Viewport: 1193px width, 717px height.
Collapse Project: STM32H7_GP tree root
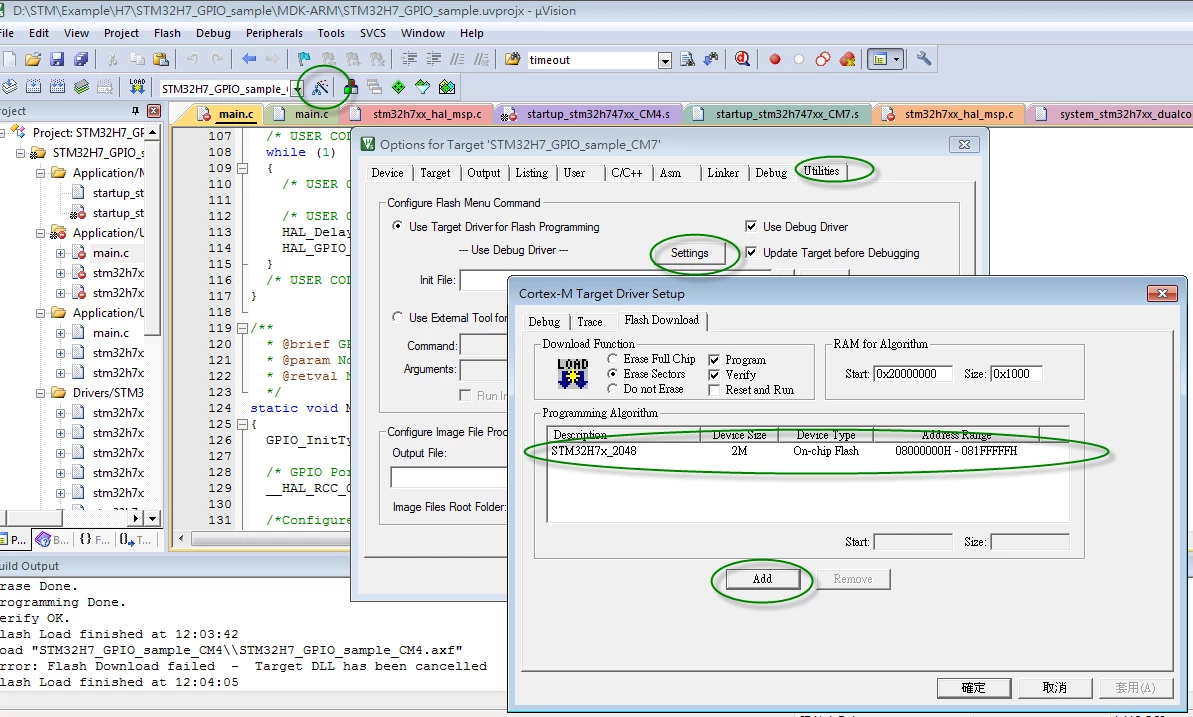(x=2, y=132)
